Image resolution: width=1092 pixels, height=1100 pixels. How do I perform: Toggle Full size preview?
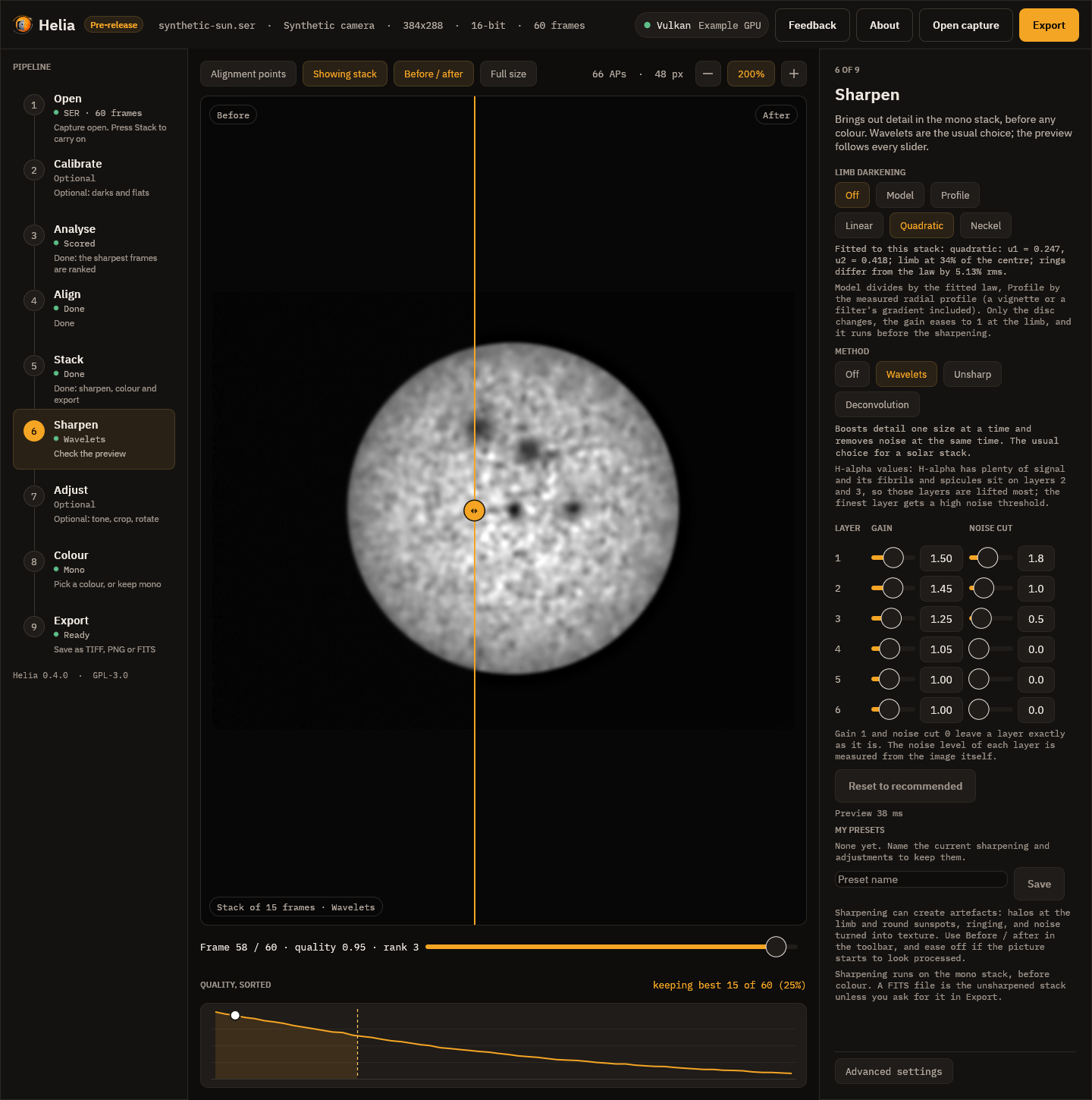[508, 74]
